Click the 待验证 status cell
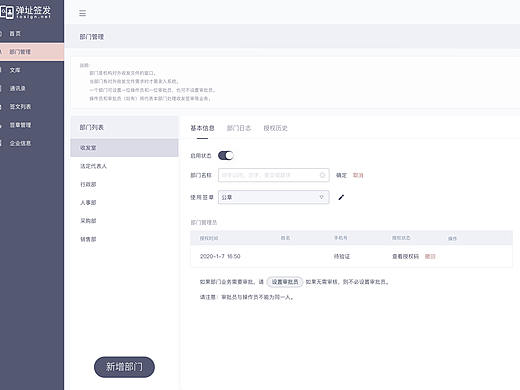Image resolution: width=520 pixels, height=390 pixels. pos(342,256)
